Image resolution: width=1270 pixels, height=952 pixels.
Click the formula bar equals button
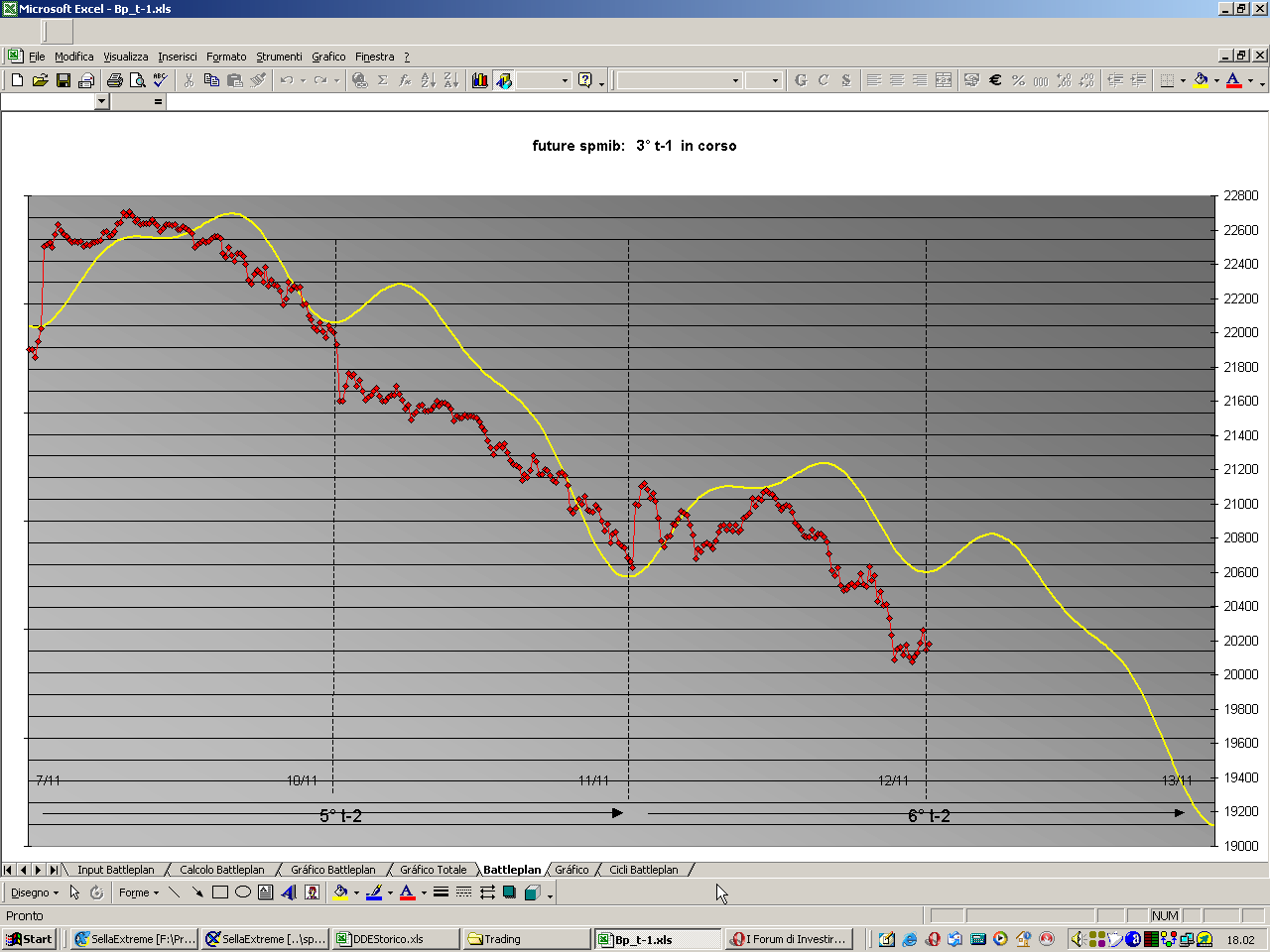pyautogui.click(x=158, y=101)
